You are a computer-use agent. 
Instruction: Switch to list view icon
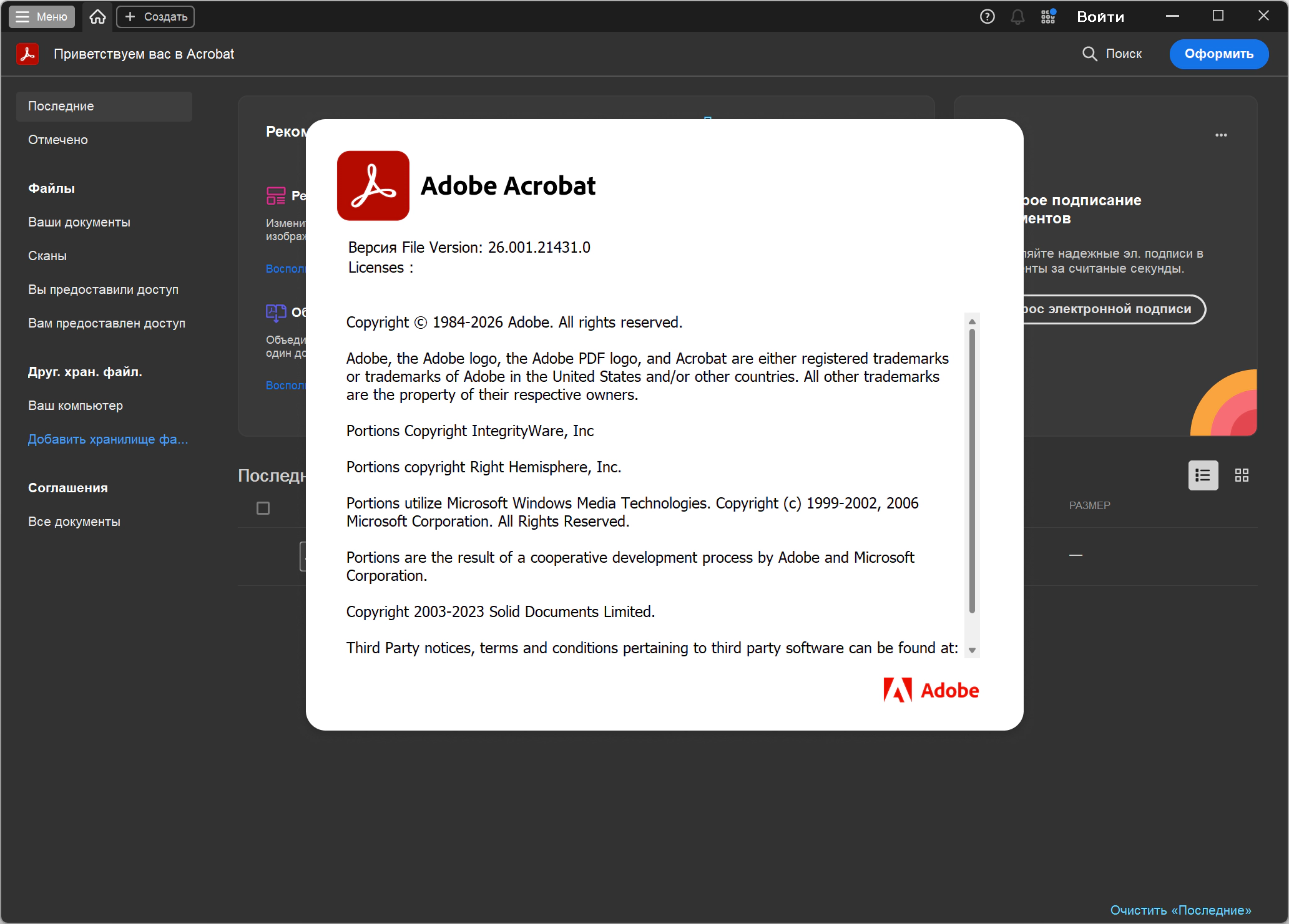(1202, 475)
